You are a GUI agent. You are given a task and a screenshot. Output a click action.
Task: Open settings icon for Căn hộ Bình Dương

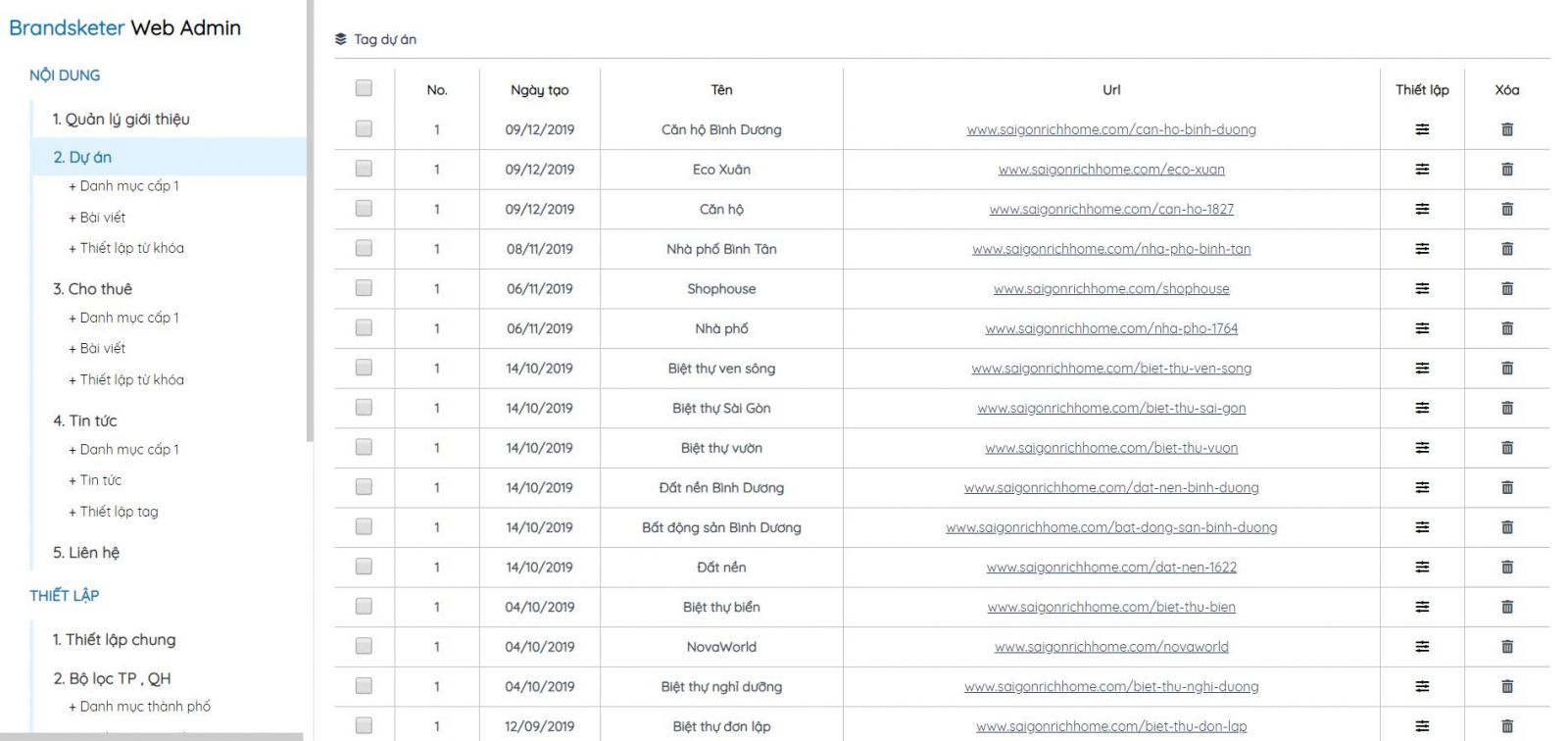tap(1422, 129)
